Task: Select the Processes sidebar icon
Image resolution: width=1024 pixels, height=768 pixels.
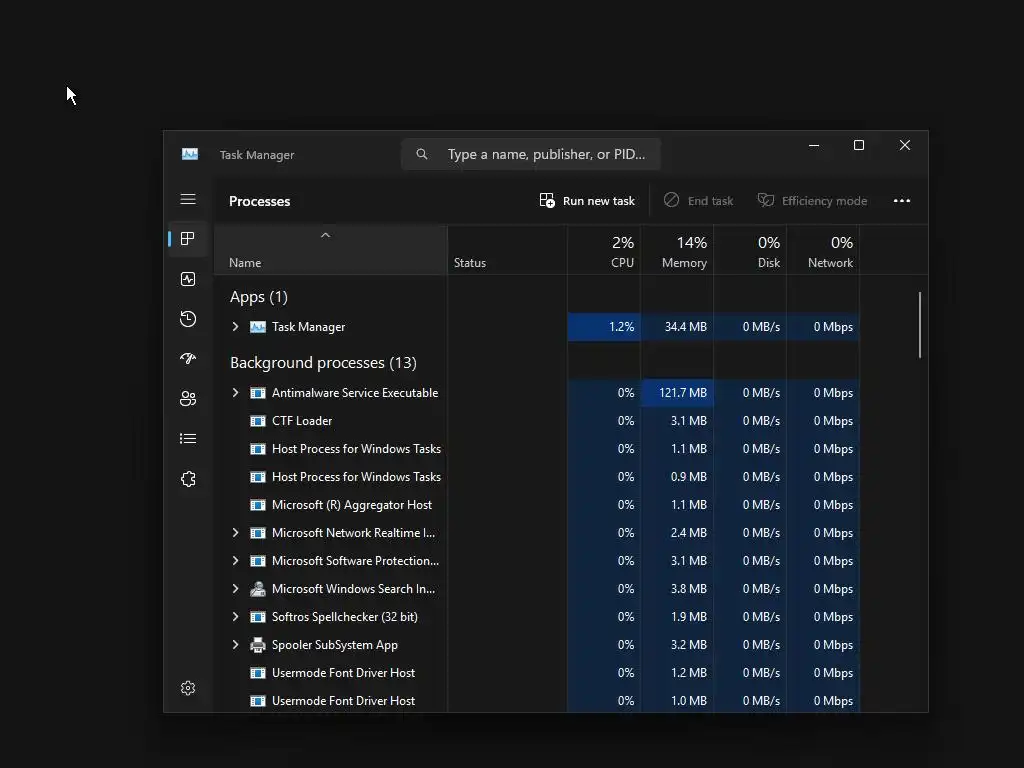Action: 188,239
